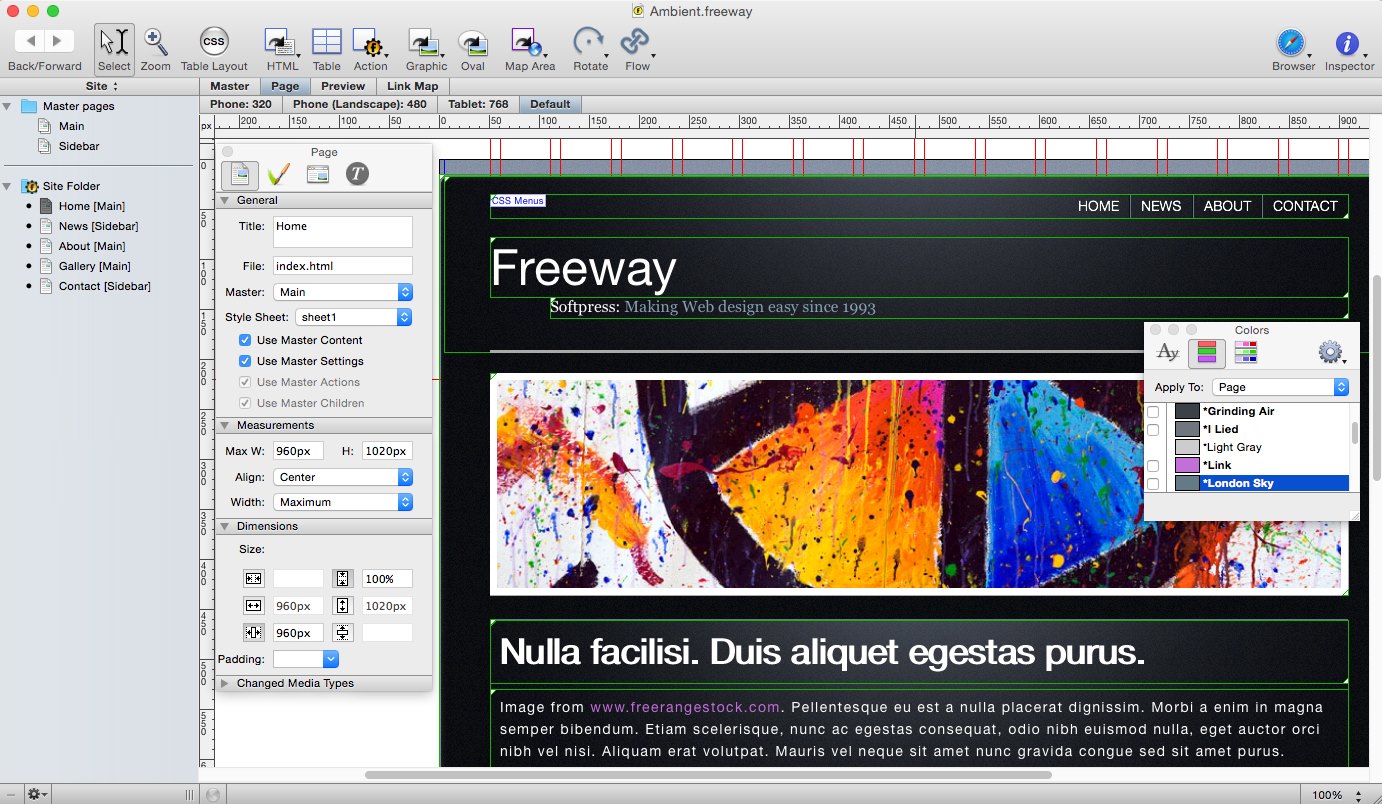Select the Zoom tool in toolbar

coord(155,43)
